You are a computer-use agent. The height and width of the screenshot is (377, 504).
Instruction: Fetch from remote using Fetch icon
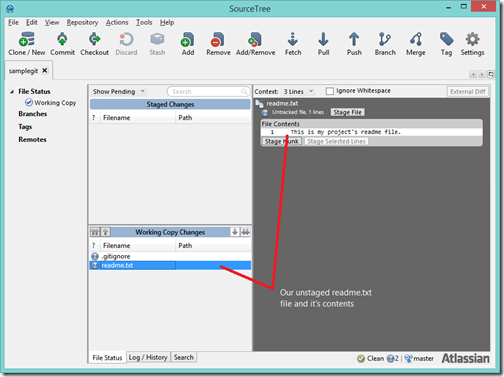point(293,39)
